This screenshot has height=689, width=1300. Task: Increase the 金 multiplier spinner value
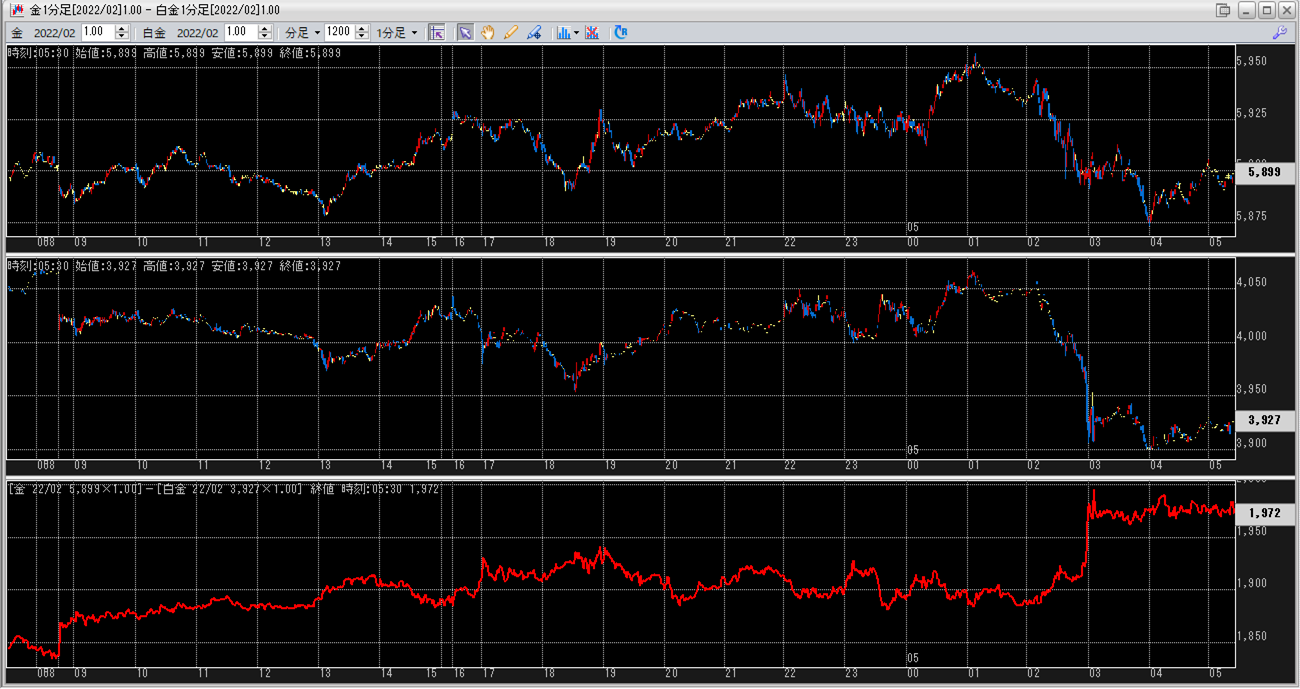pos(122,28)
